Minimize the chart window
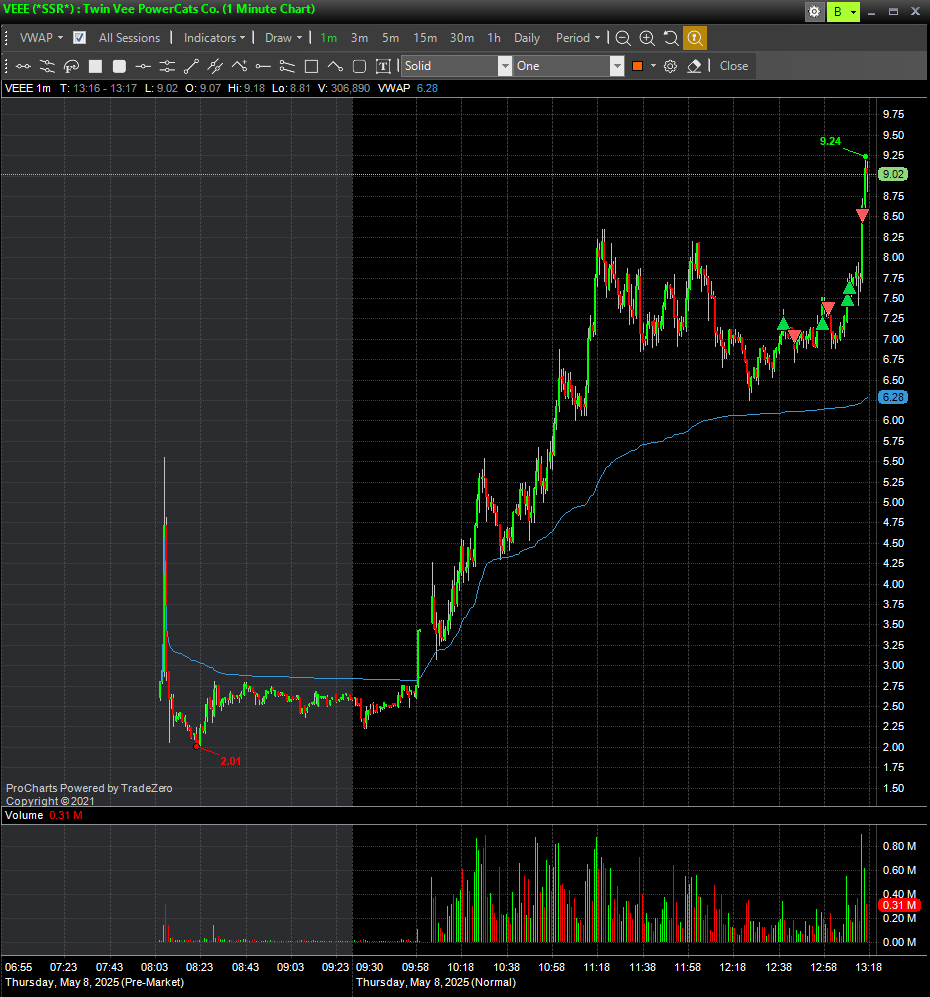The width and height of the screenshot is (930, 997). [x=872, y=12]
